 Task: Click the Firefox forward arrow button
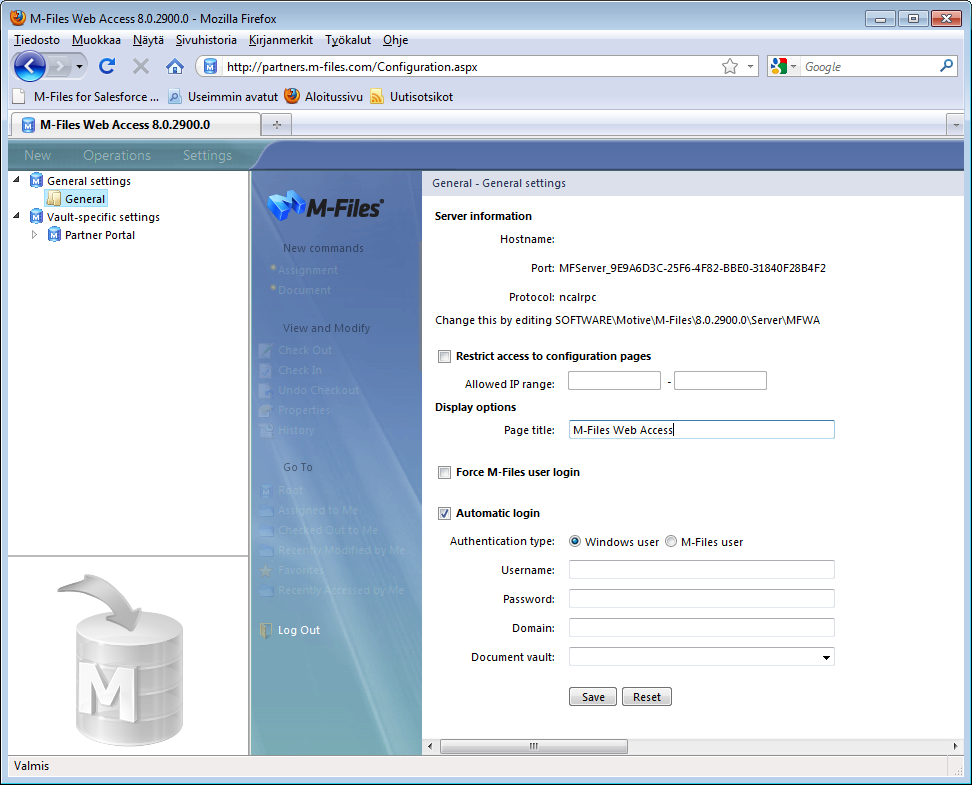pos(60,66)
